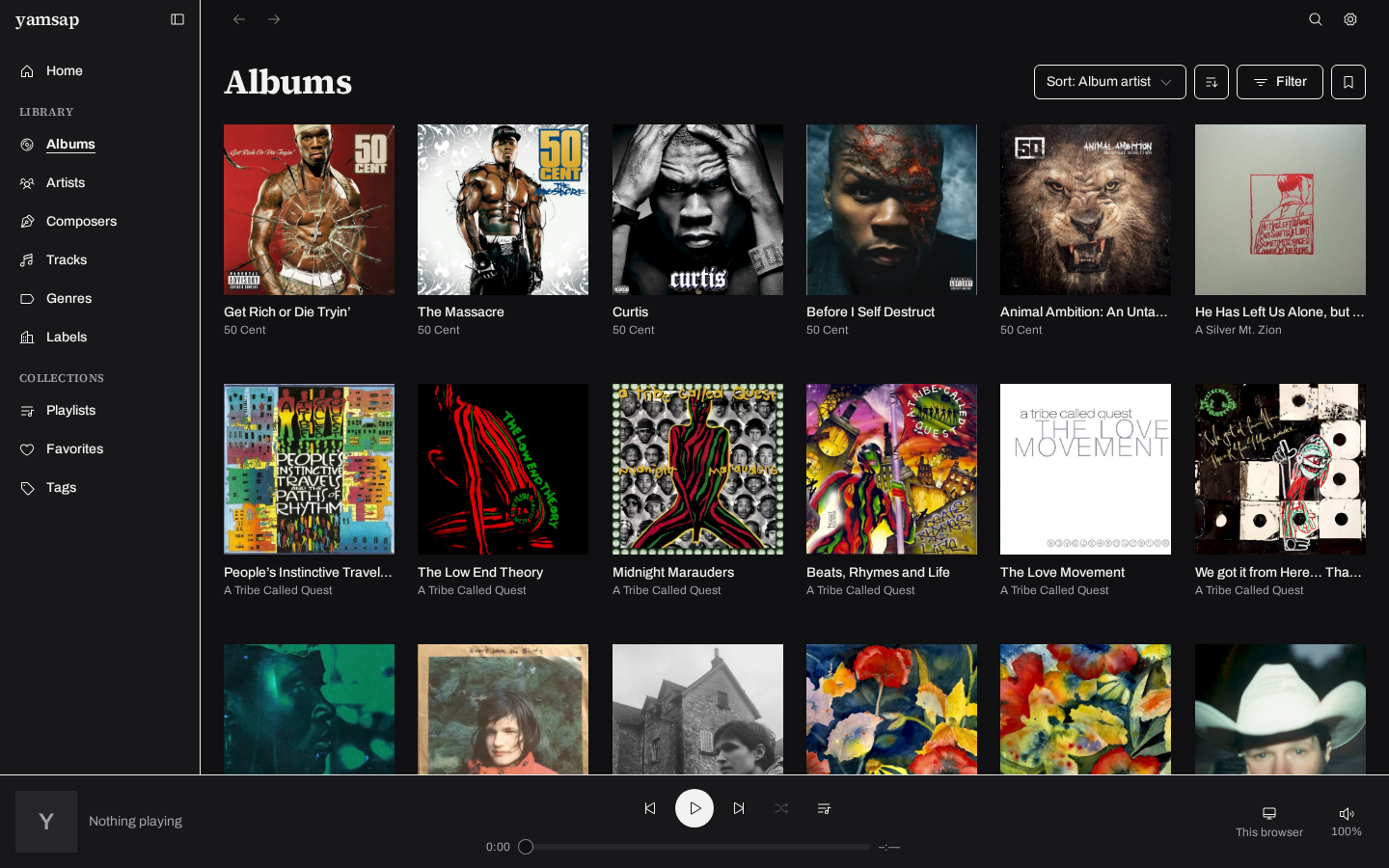Open saved views bookmark button
Image resolution: width=1389 pixels, height=868 pixels.
coord(1348,82)
